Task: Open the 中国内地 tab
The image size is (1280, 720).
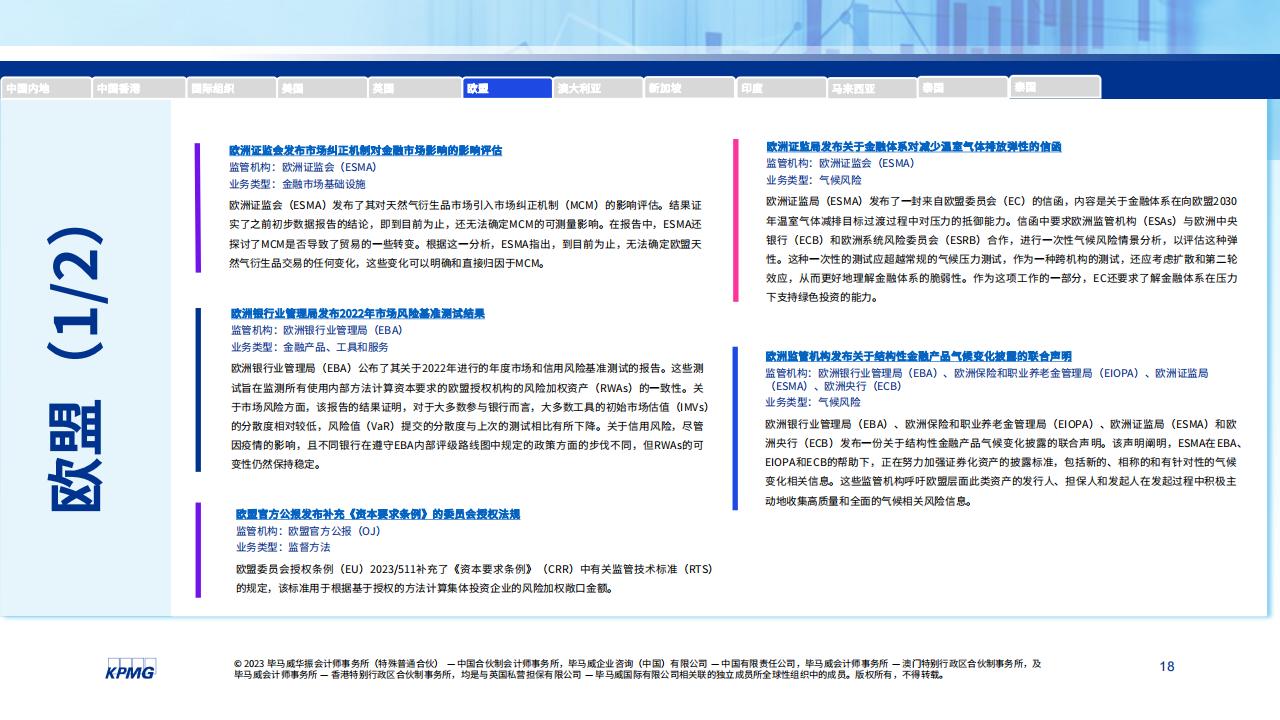Action: click(x=46, y=88)
